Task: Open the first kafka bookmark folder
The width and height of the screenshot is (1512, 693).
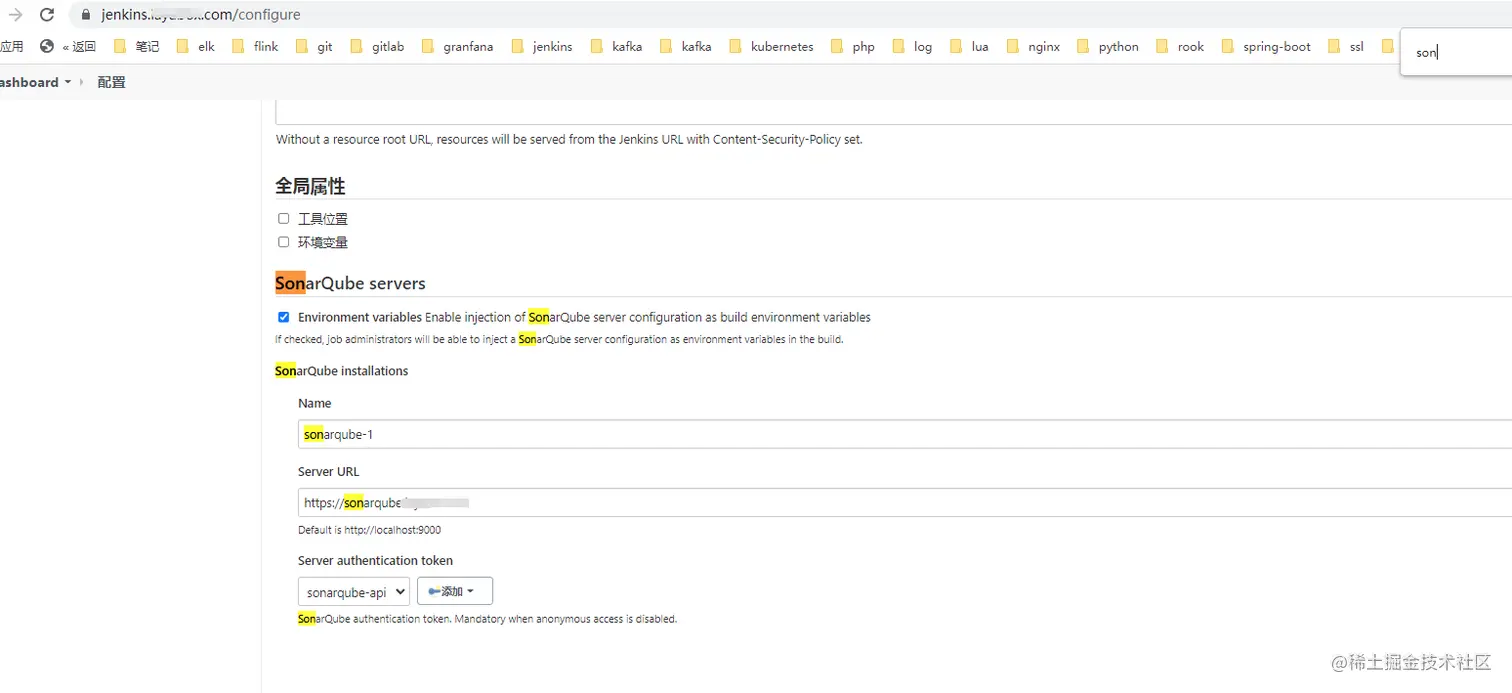Action: [x=616, y=46]
